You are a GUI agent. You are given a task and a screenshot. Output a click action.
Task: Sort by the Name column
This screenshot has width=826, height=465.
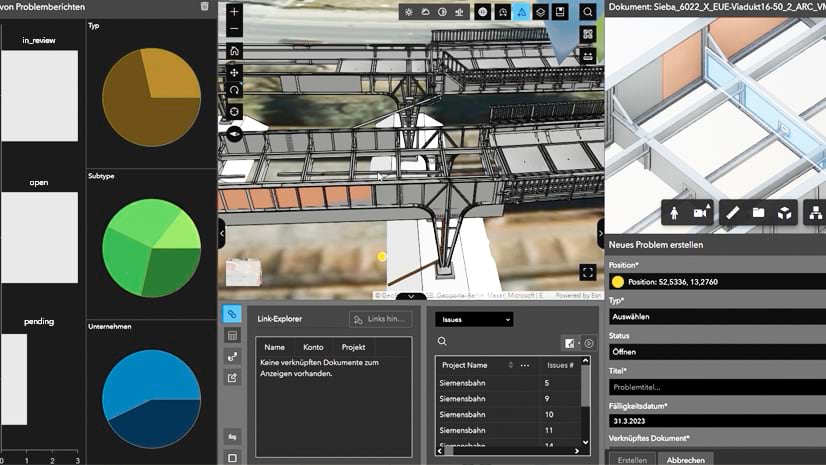(x=274, y=347)
